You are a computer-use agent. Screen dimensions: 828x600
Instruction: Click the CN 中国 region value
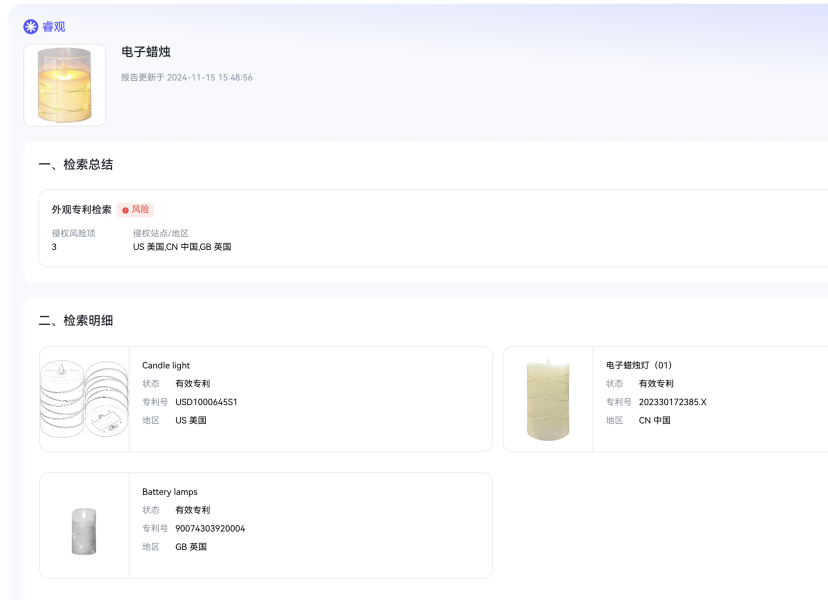tap(654, 420)
